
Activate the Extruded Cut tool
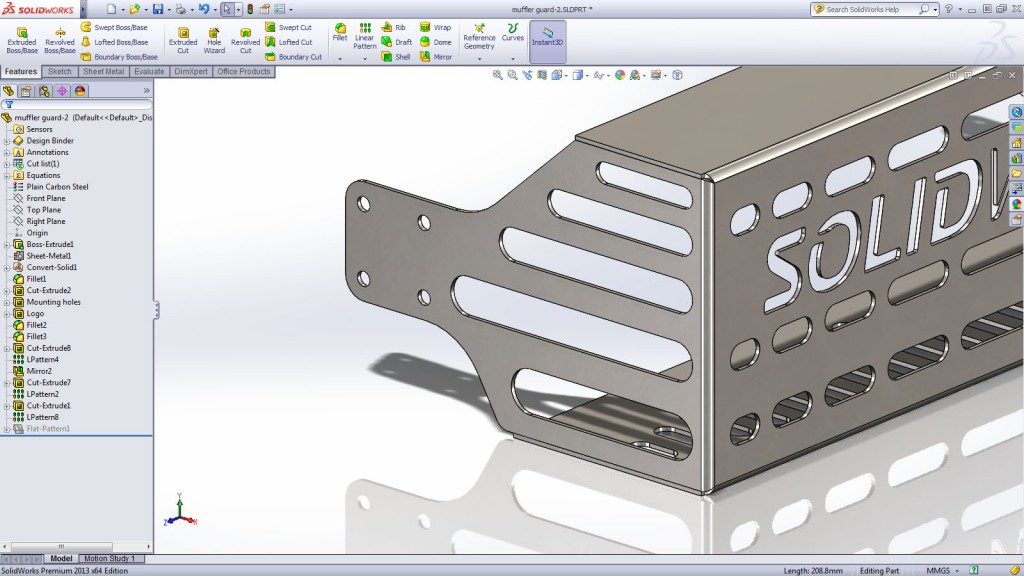click(x=183, y=40)
